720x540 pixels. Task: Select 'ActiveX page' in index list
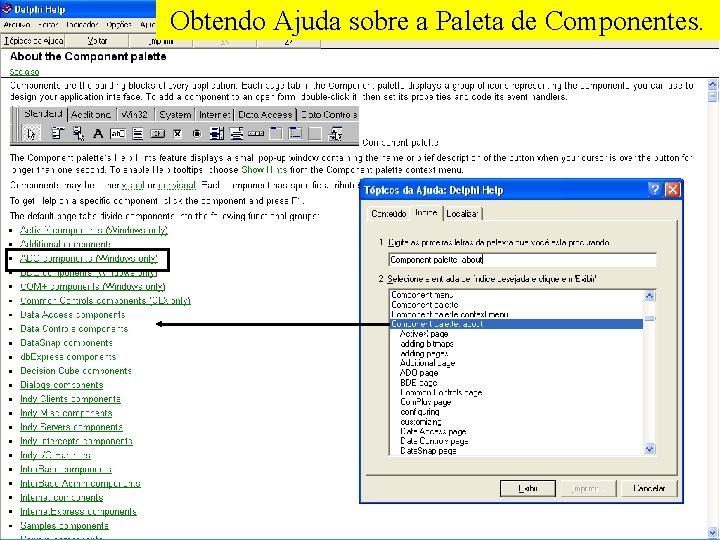(424, 334)
